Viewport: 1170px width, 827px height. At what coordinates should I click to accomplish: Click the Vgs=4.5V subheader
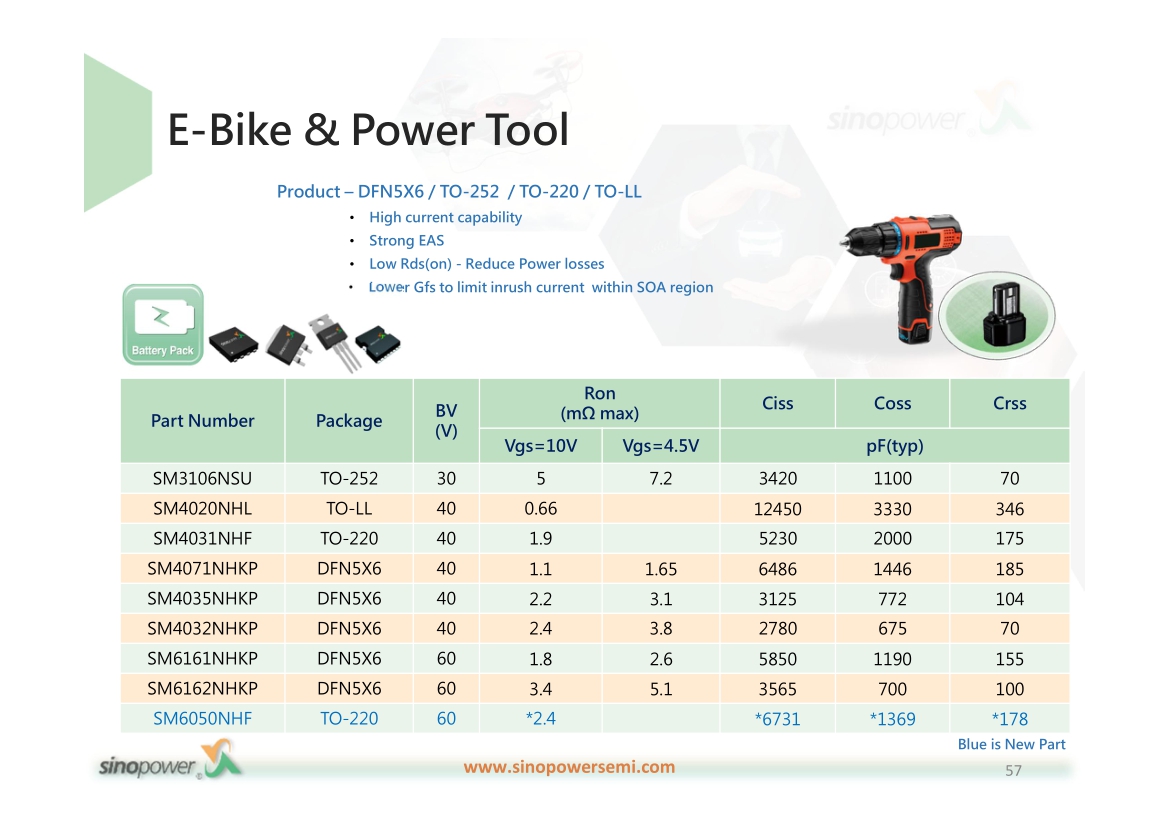(x=660, y=446)
